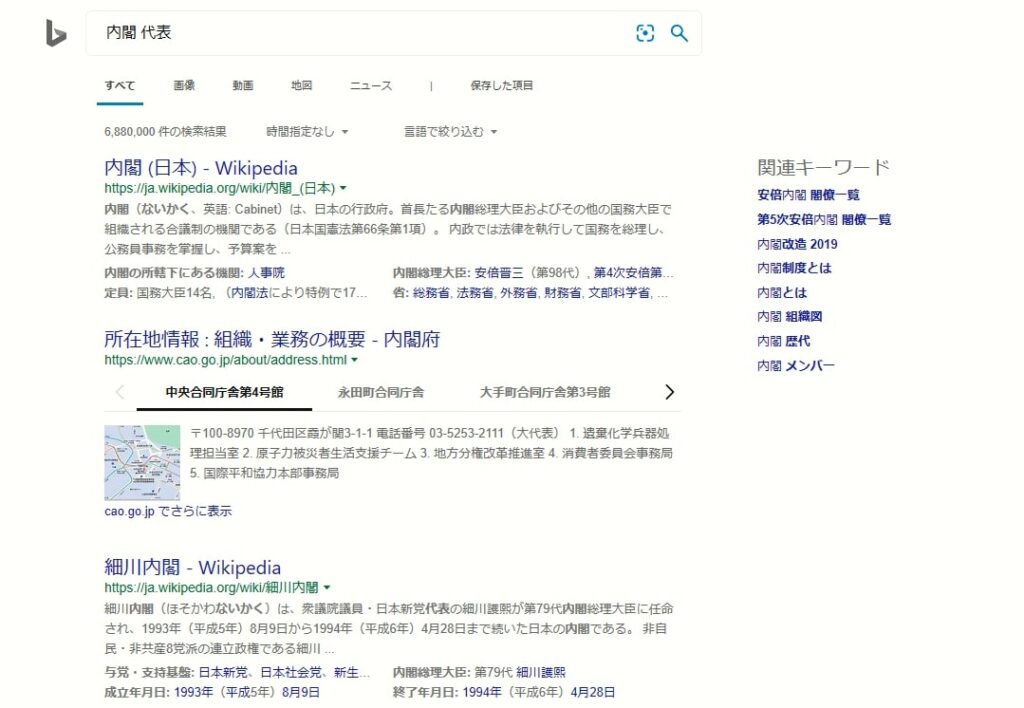Image resolution: width=1024 pixels, height=708 pixels.
Task: Click related keyword 内閣 組織図
Action: [x=789, y=316]
